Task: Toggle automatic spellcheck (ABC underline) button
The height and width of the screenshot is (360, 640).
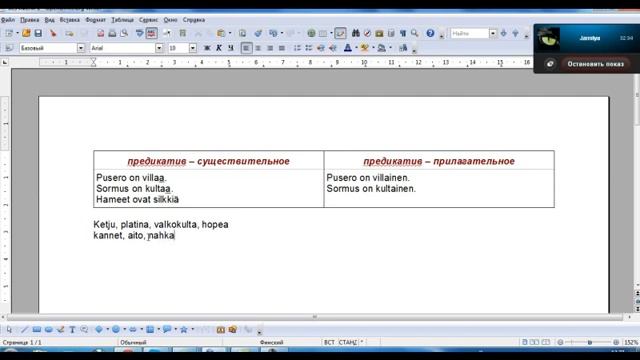Action: [151, 33]
